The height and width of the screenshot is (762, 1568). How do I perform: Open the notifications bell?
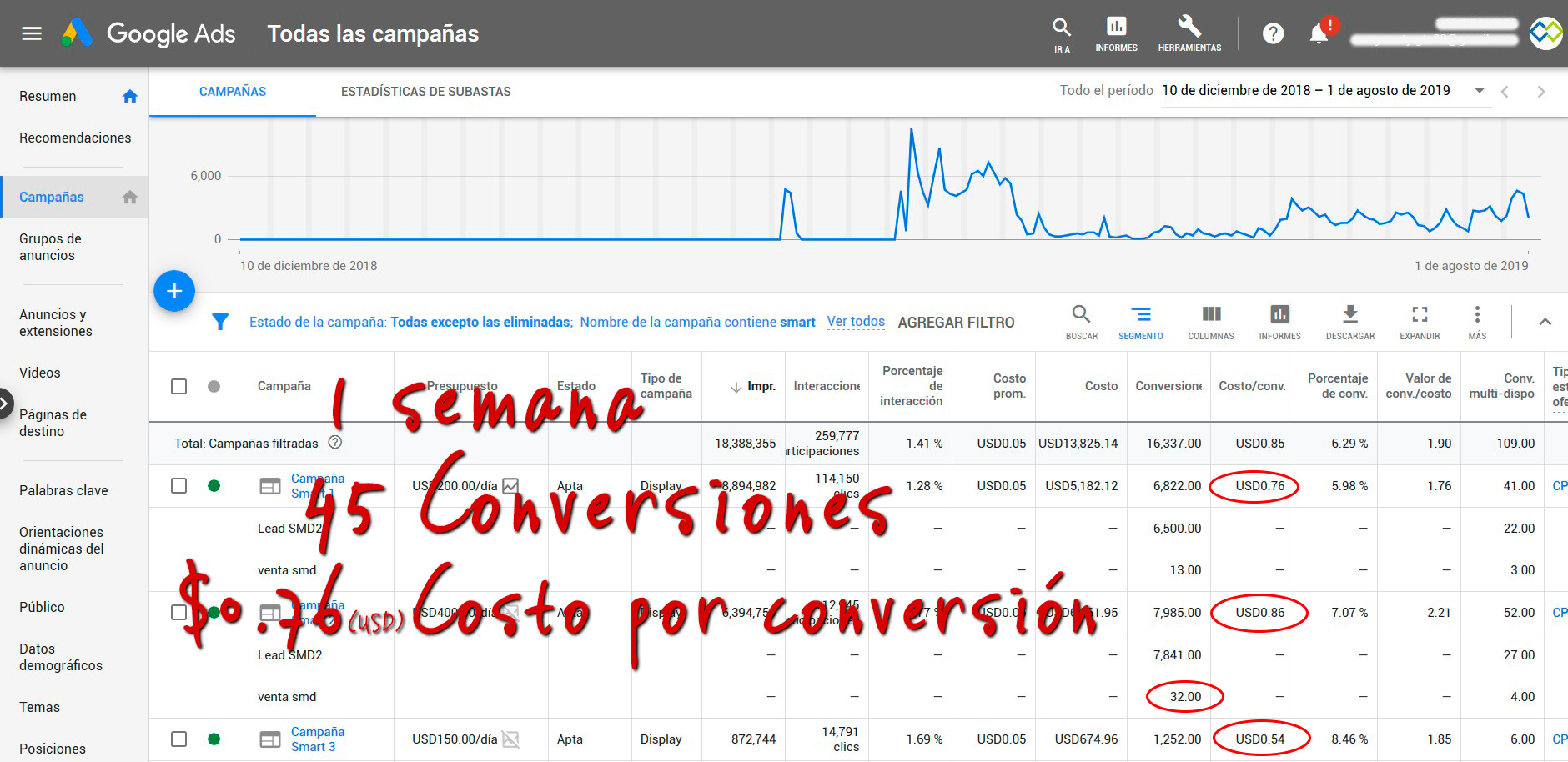tap(1319, 33)
